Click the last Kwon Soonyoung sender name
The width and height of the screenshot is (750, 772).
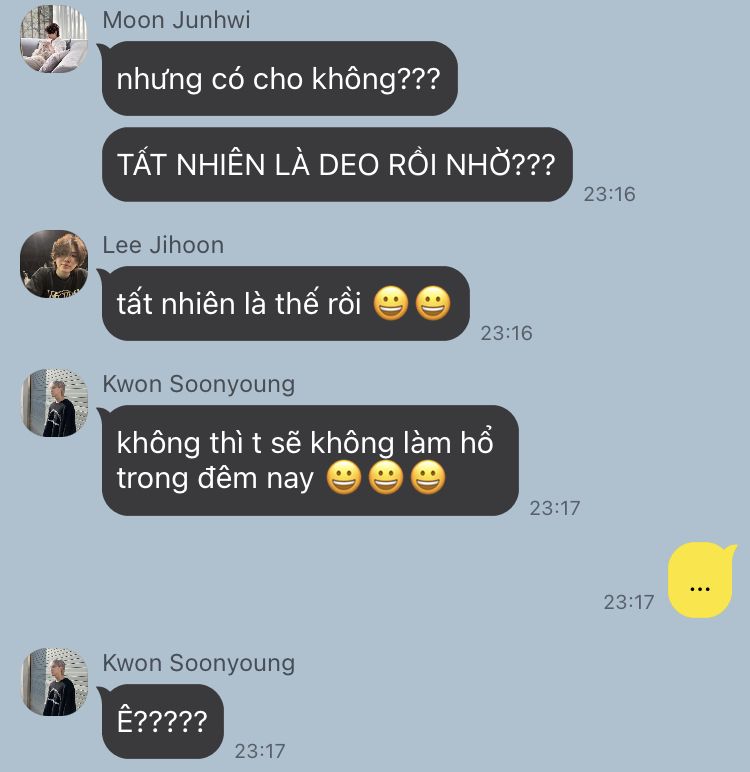pyautogui.click(x=198, y=663)
